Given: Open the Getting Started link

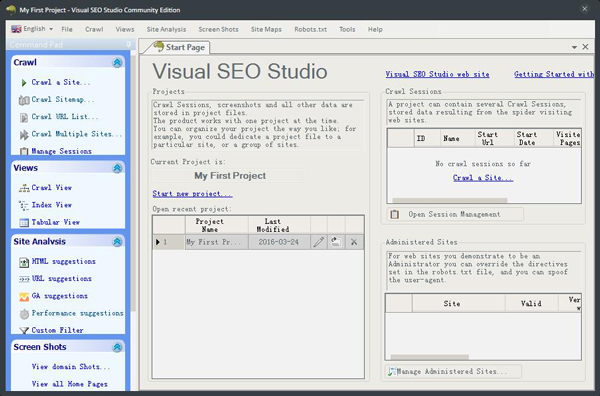Looking at the screenshot, I should pos(554,74).
